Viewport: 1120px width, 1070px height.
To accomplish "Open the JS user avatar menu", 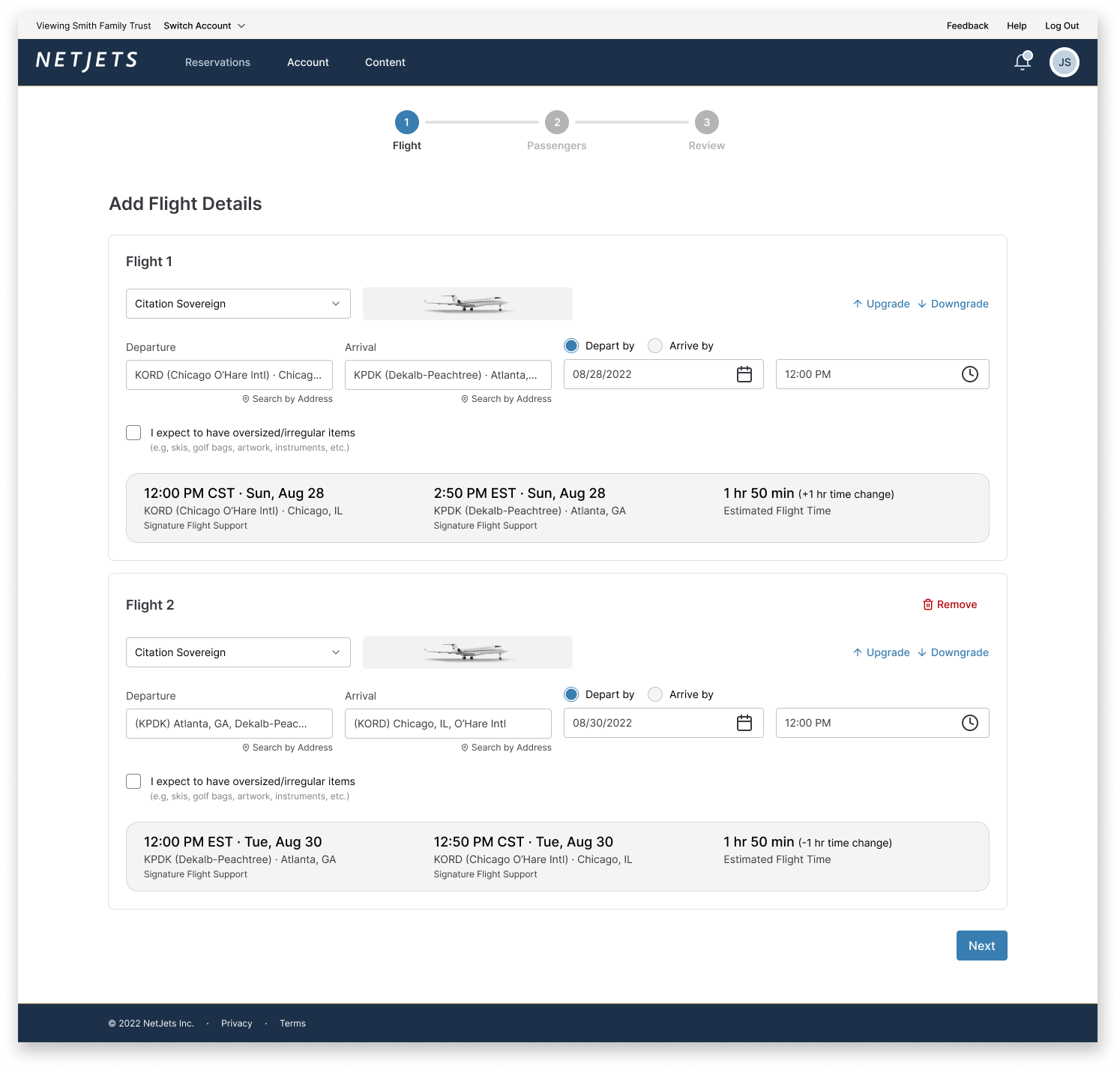I will 1064,62.
